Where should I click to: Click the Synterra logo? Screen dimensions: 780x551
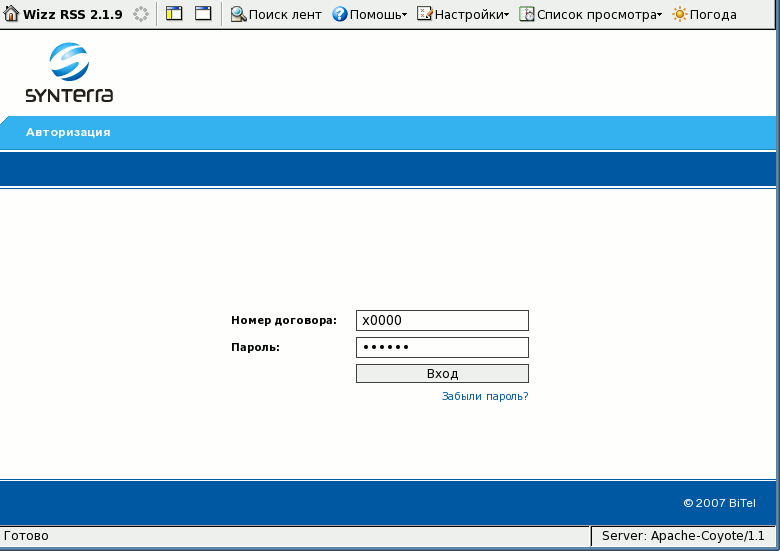69,73
